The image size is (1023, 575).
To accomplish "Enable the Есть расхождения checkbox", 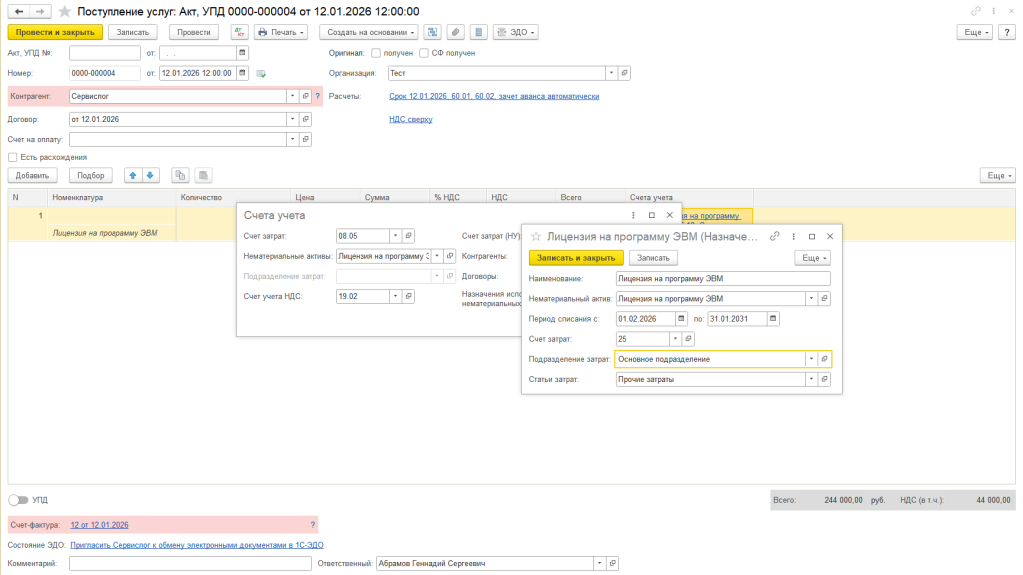I will point(12,157).
